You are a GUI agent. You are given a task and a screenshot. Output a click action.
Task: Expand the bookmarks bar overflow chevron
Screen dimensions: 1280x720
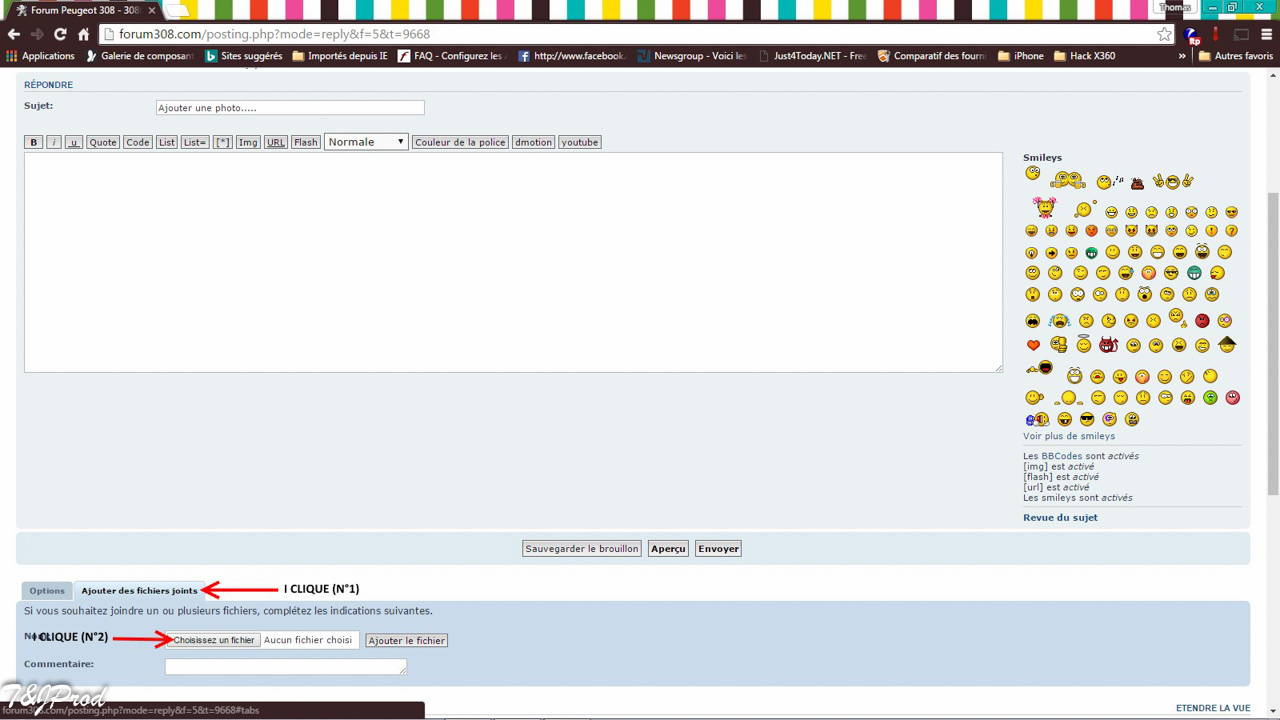1182,56
